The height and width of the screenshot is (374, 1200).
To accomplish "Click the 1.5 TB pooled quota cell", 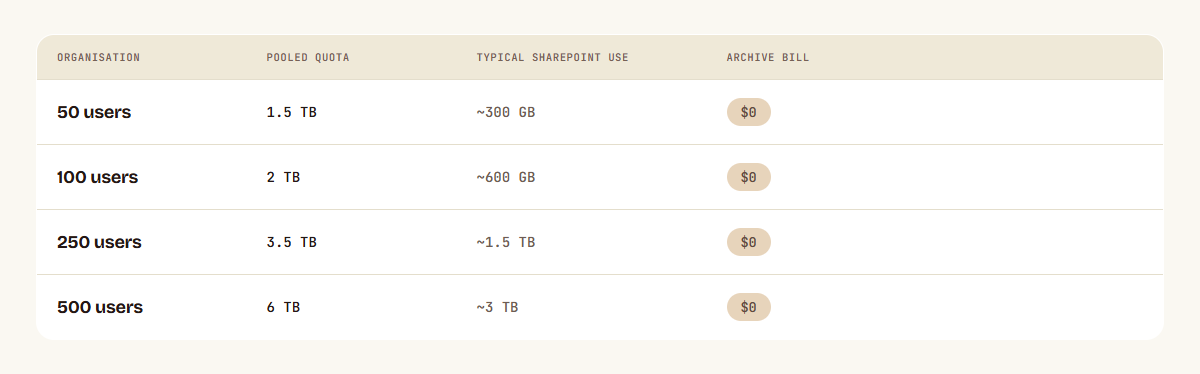I will 291,112.
